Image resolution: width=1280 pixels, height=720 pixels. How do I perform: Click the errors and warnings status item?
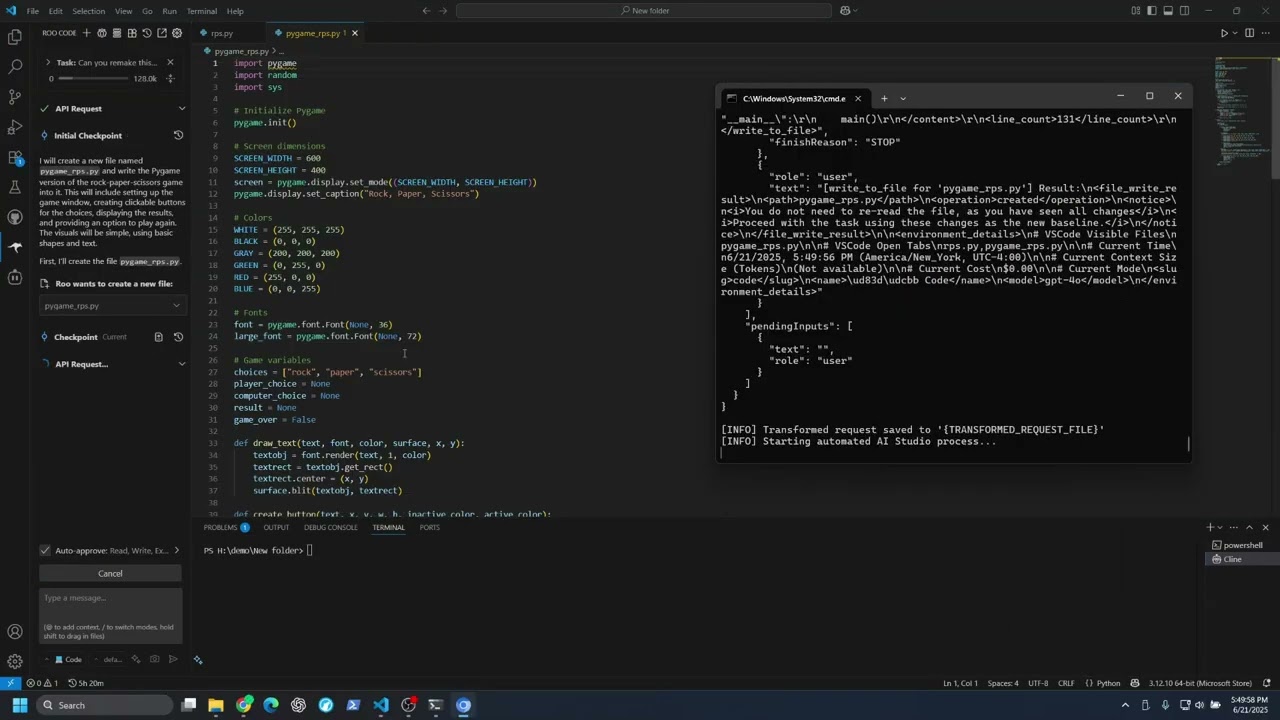tap(42, 683)
